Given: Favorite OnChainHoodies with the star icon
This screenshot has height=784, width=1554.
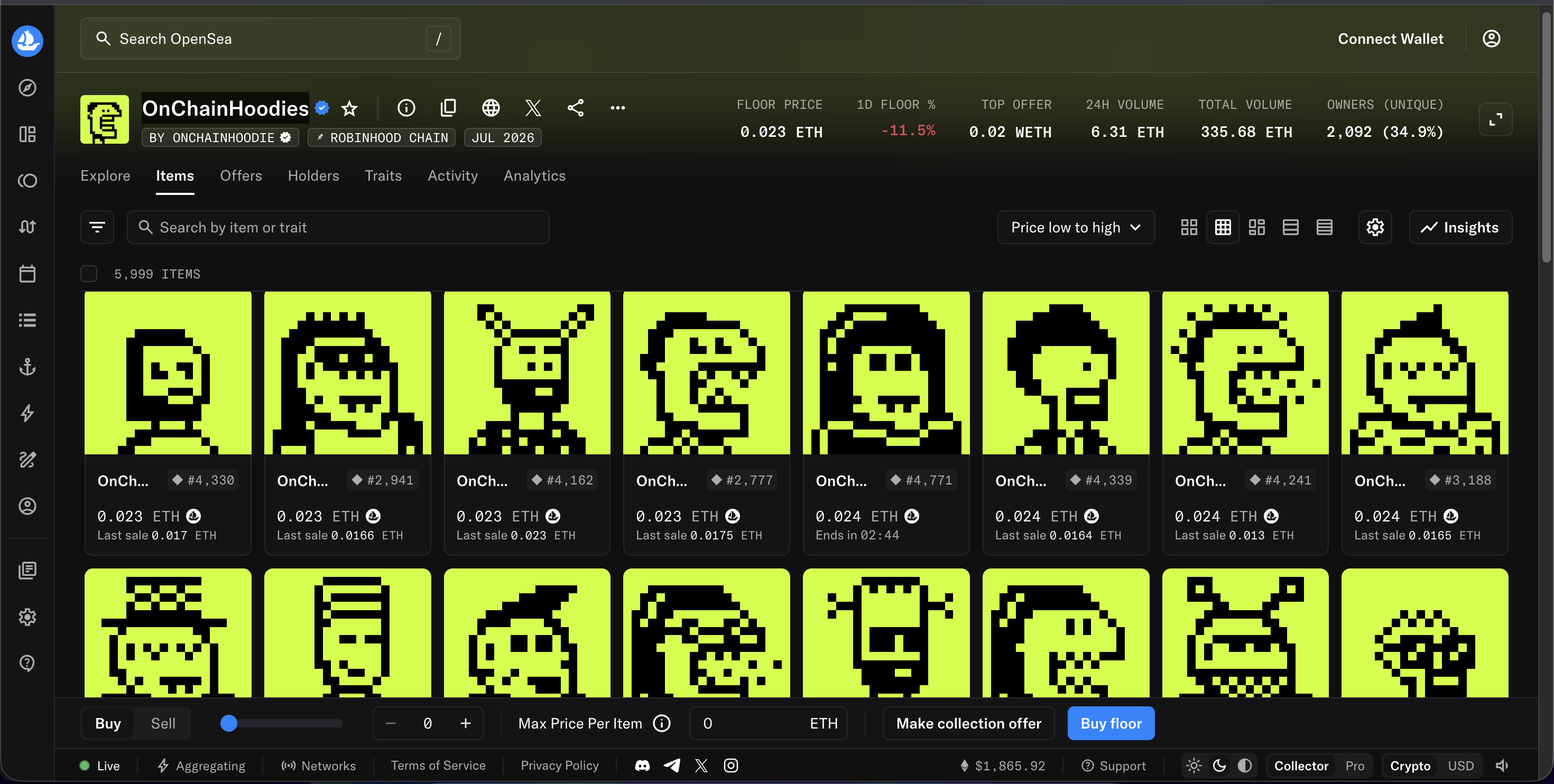Looking at the screenshot, I should (x=349, y=108).
